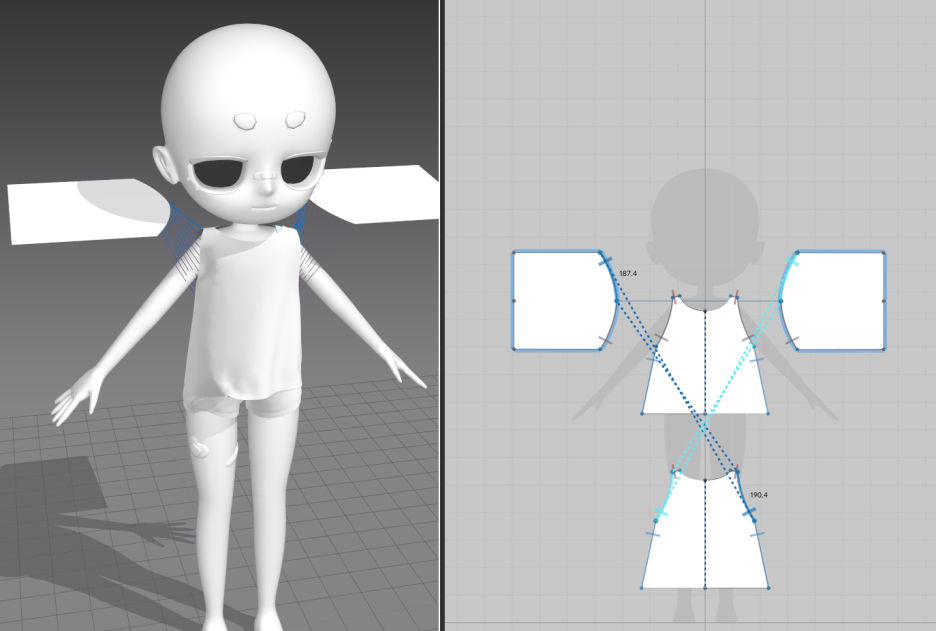The image size is (936, 631).
Task: Select the dashed center line of lower bodice pattern
Action: [x=706, y=533]
